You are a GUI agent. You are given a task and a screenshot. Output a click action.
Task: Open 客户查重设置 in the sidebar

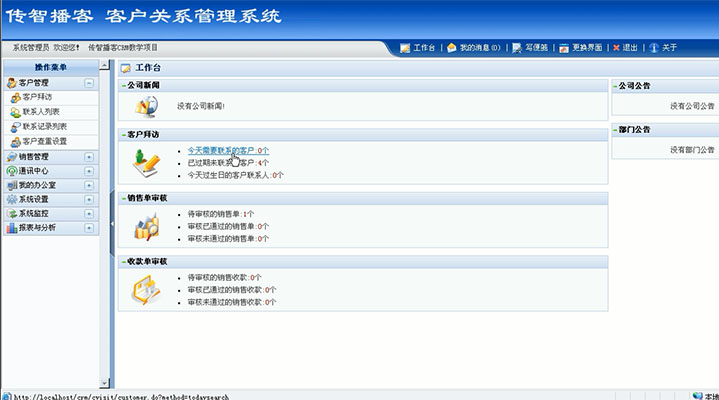[44, 141]
